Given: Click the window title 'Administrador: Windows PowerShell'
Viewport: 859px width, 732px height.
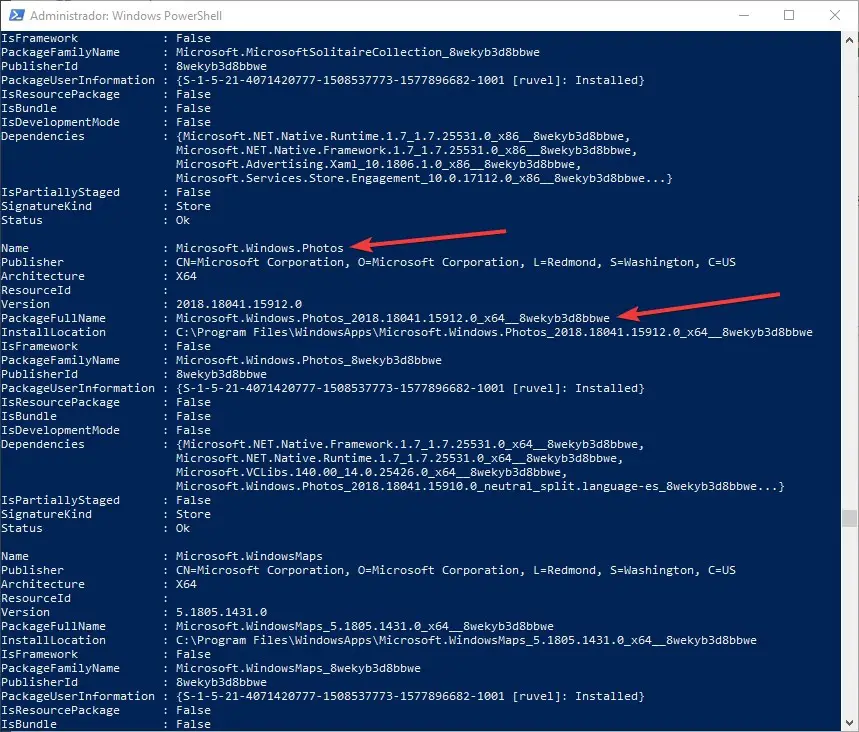Looking at the screenshot, I should pyautogui.click(x=126, y=16).
